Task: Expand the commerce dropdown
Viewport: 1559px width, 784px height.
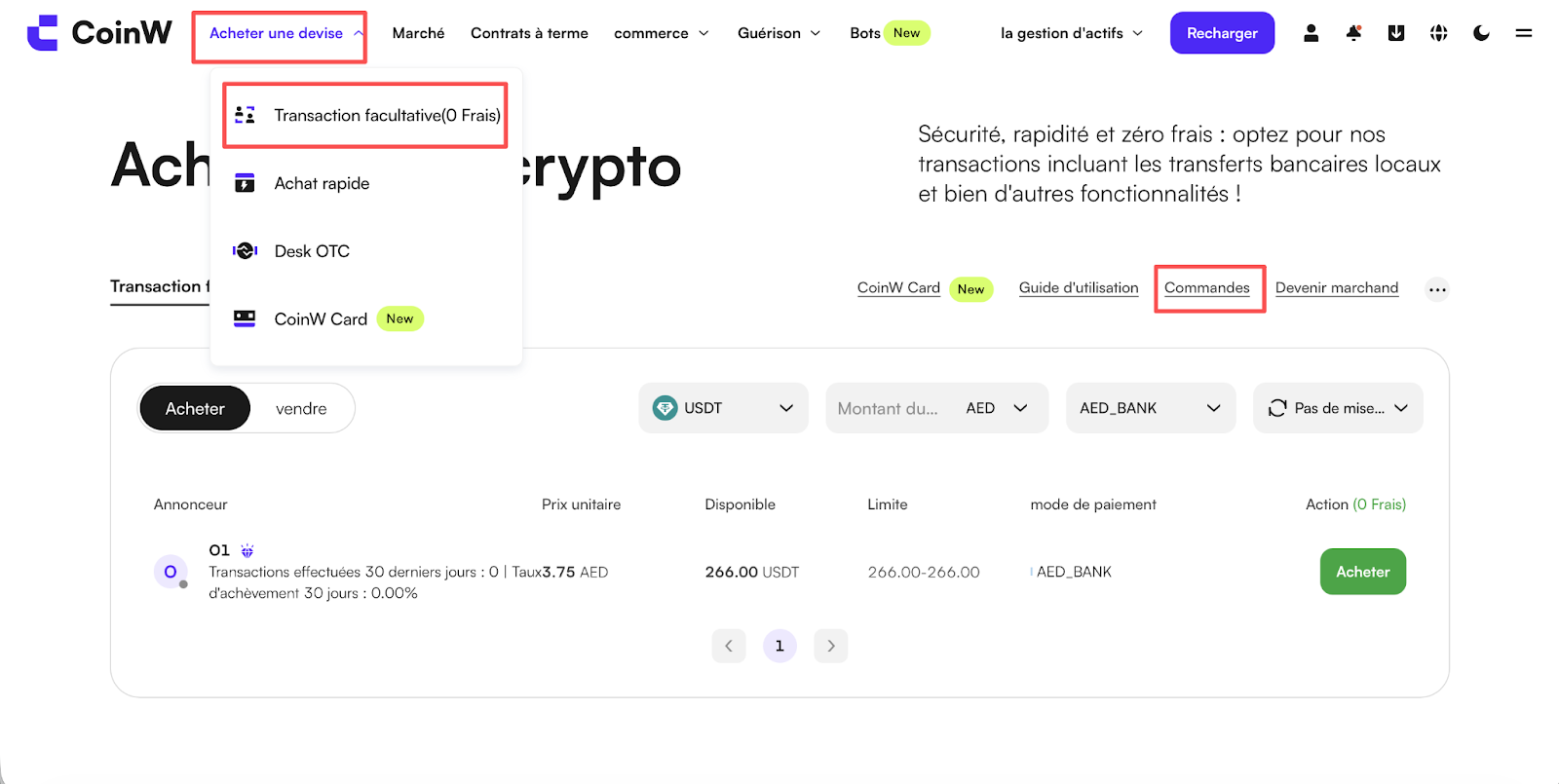Action: click(x=662, y=33)
